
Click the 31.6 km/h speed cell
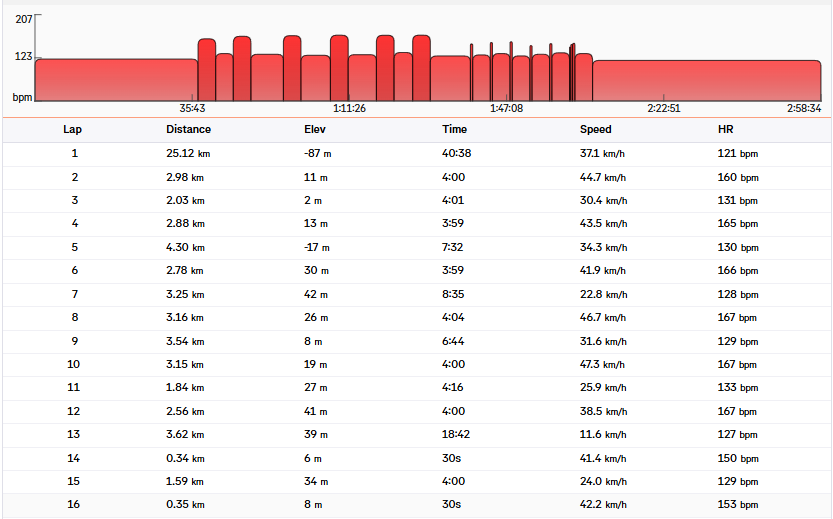click(603, 342)
